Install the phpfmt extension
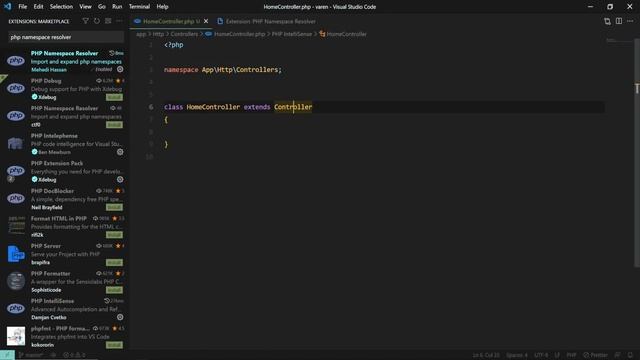 114,344
